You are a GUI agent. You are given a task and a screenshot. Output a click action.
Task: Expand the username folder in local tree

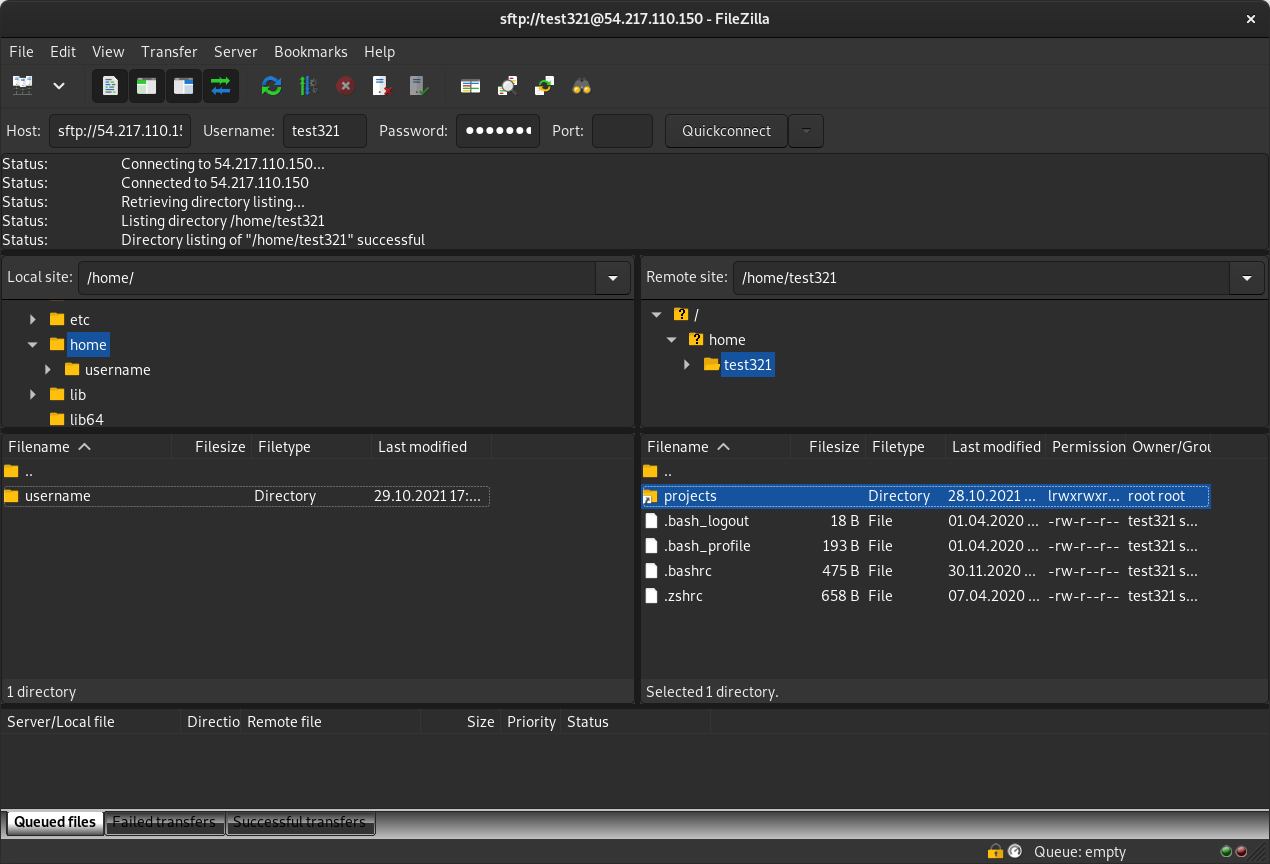tap(48, 370)
